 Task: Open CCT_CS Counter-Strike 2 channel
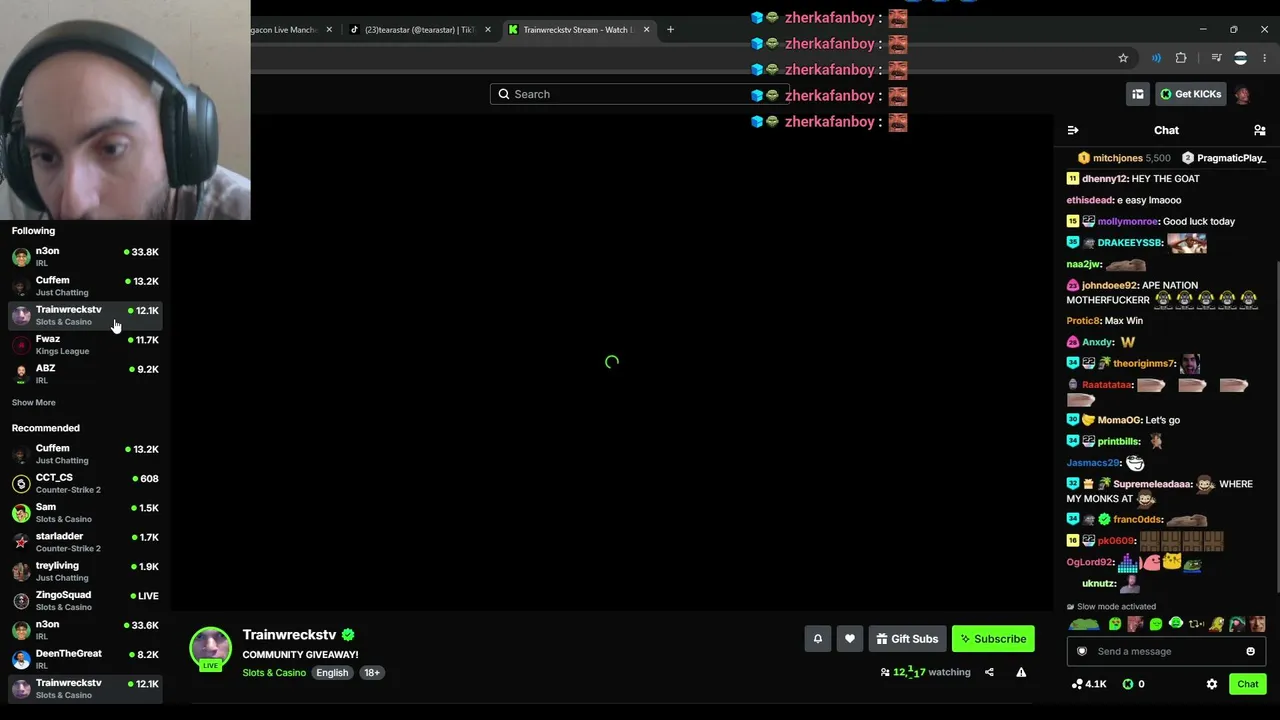click(x=85, y=483)
